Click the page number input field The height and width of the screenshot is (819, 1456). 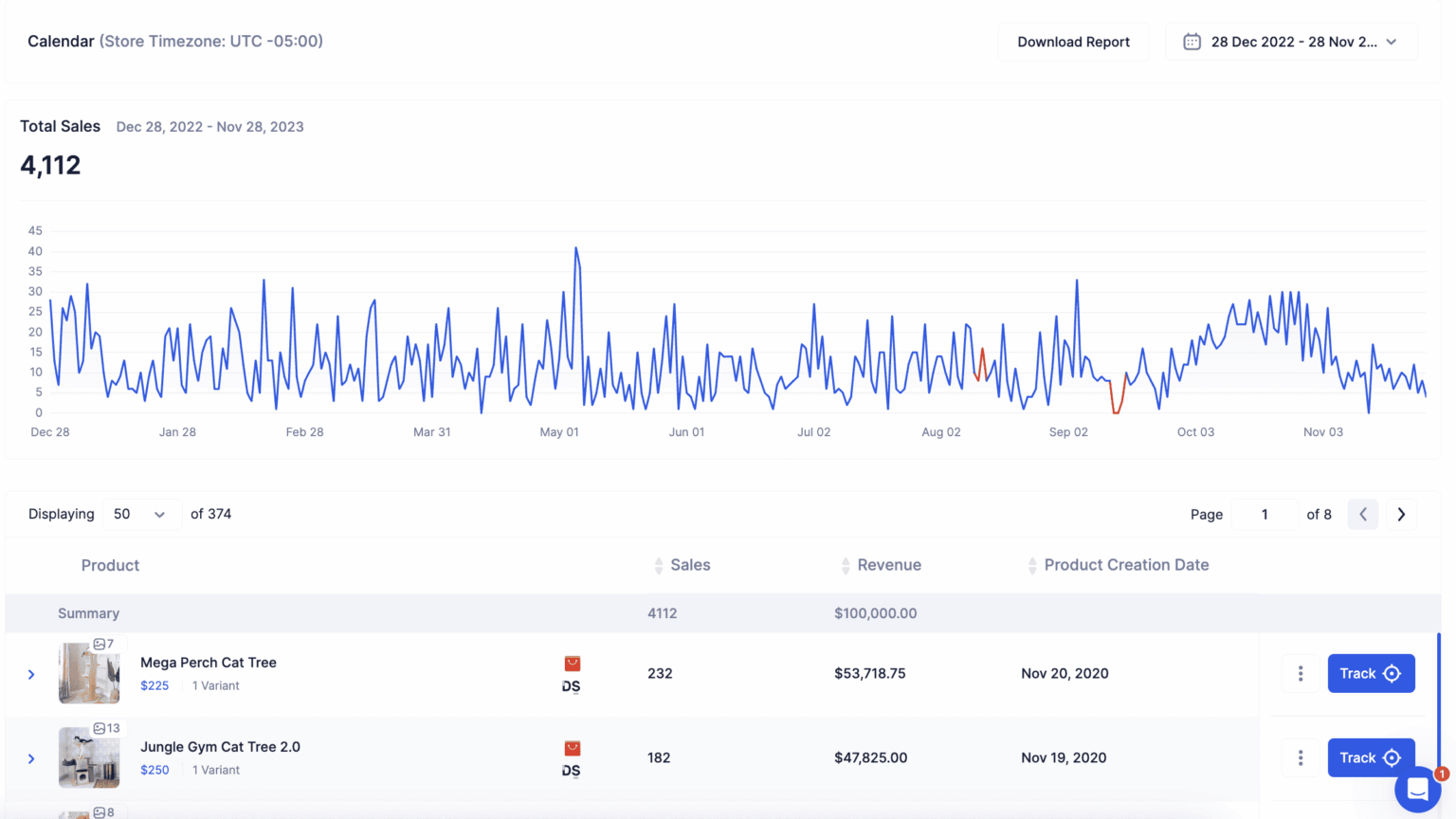pos(1265,514)
